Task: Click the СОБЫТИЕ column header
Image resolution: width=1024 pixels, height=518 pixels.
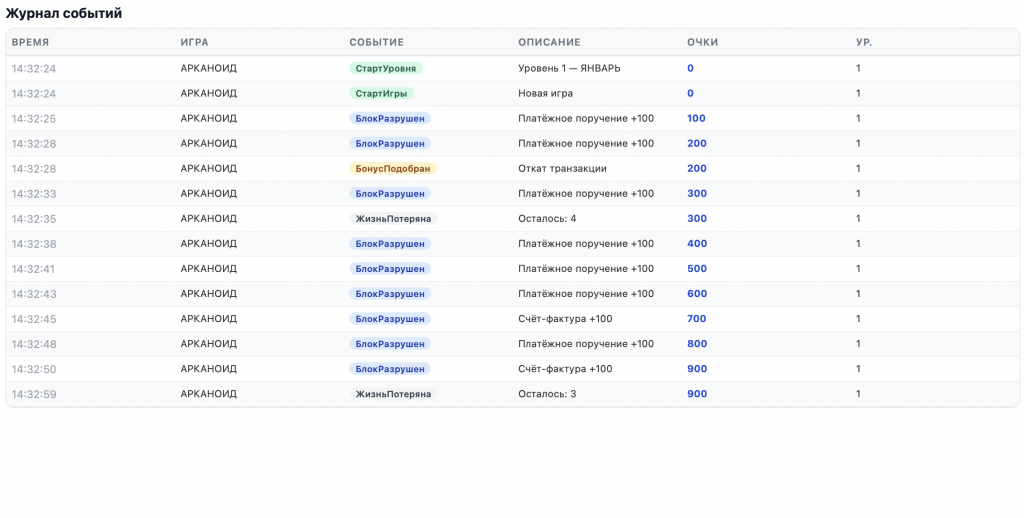Action: (x=377, y=42)
